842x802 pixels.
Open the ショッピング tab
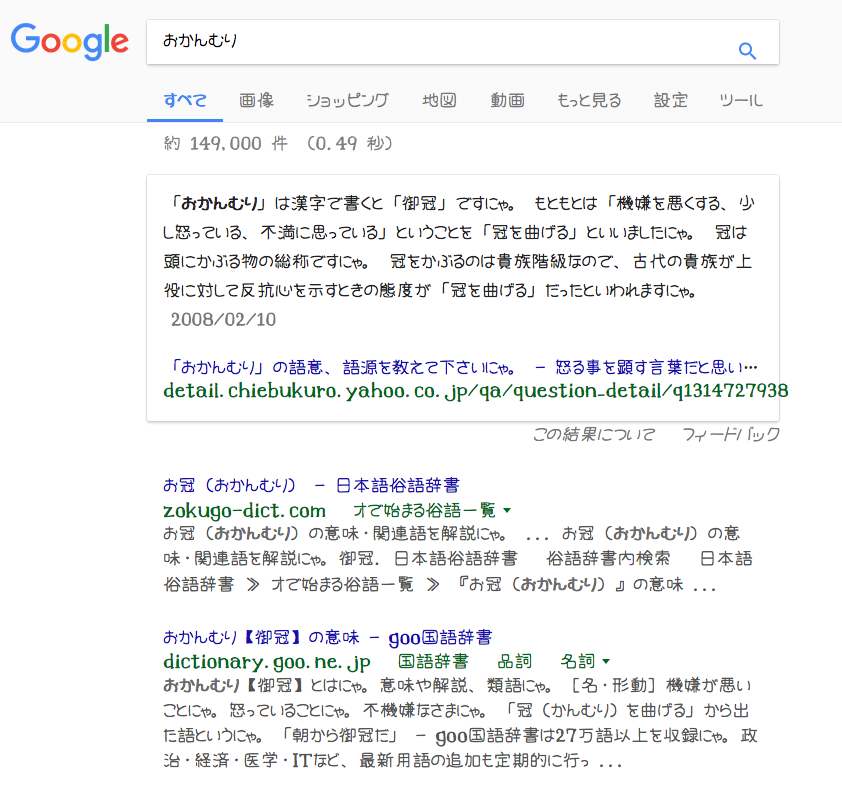[347, 100]
